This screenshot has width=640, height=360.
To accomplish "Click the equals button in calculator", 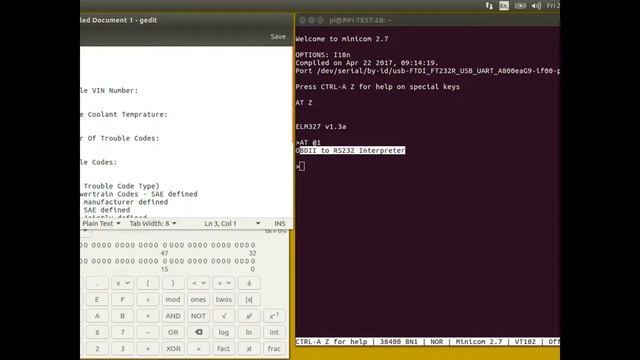I will (x=198, y=349).
